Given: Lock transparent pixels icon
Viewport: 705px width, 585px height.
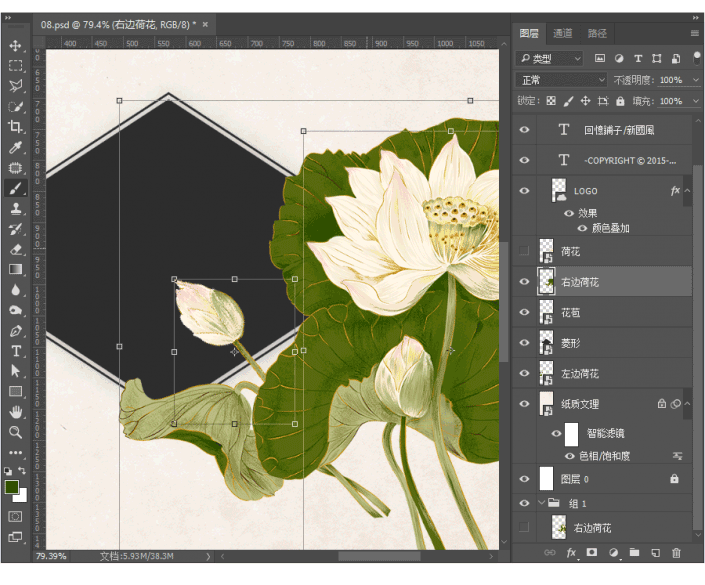Looking at the screenshot, I should click(551, 101).
